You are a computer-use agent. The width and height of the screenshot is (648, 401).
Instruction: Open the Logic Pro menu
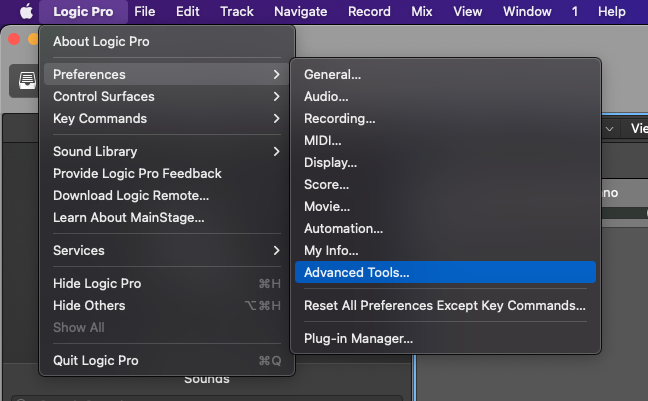coord(83,12)
